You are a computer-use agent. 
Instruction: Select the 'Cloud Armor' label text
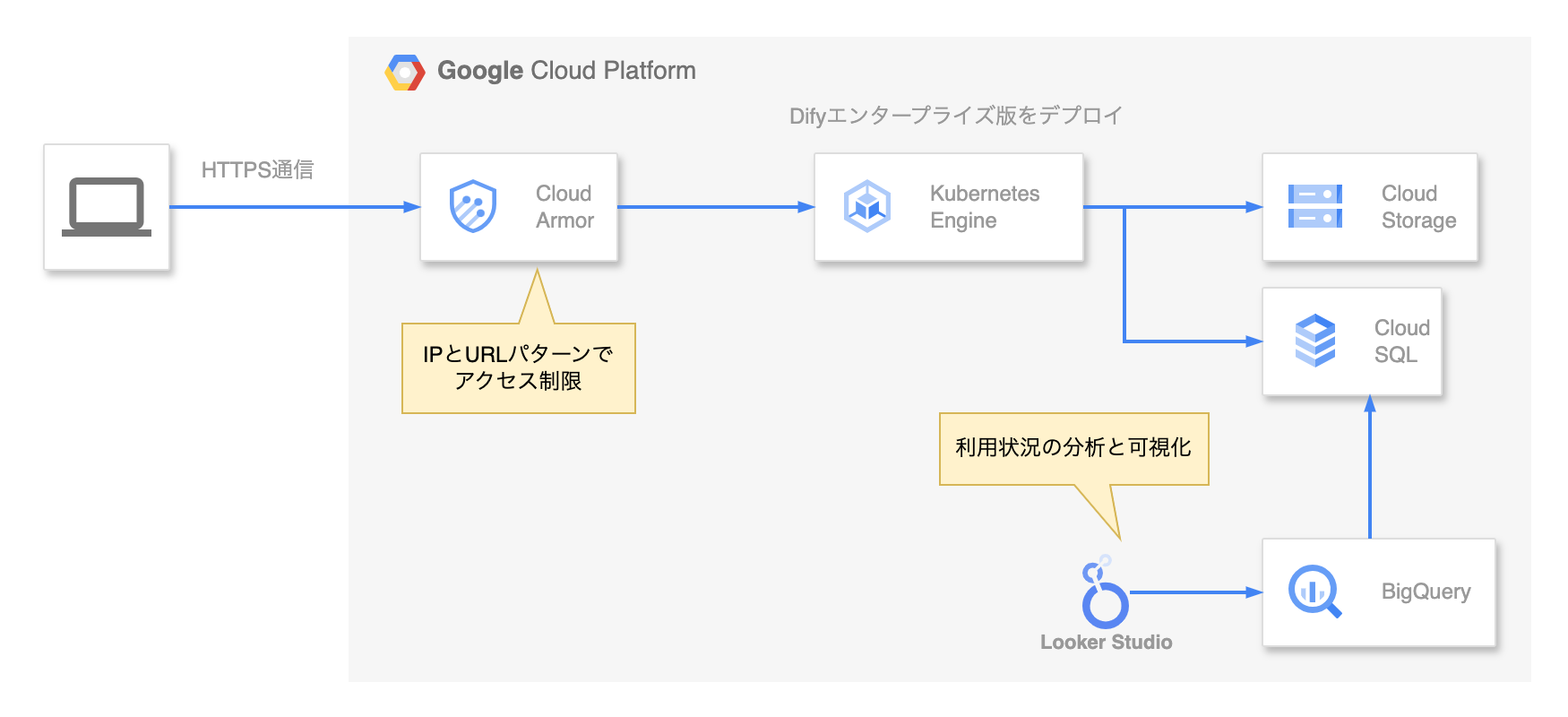click(564, 207)
